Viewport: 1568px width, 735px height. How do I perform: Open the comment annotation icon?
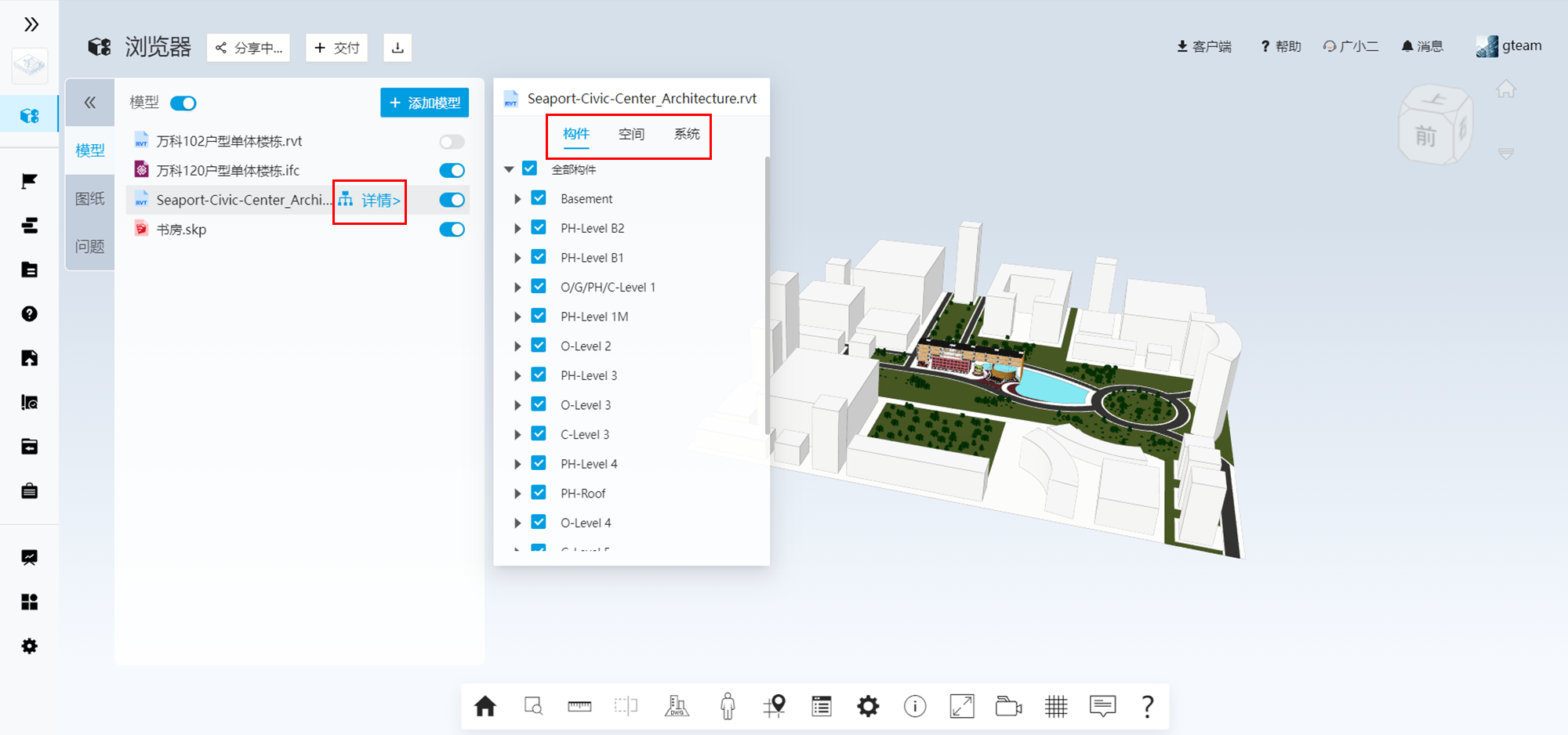tap(1102, 706)
